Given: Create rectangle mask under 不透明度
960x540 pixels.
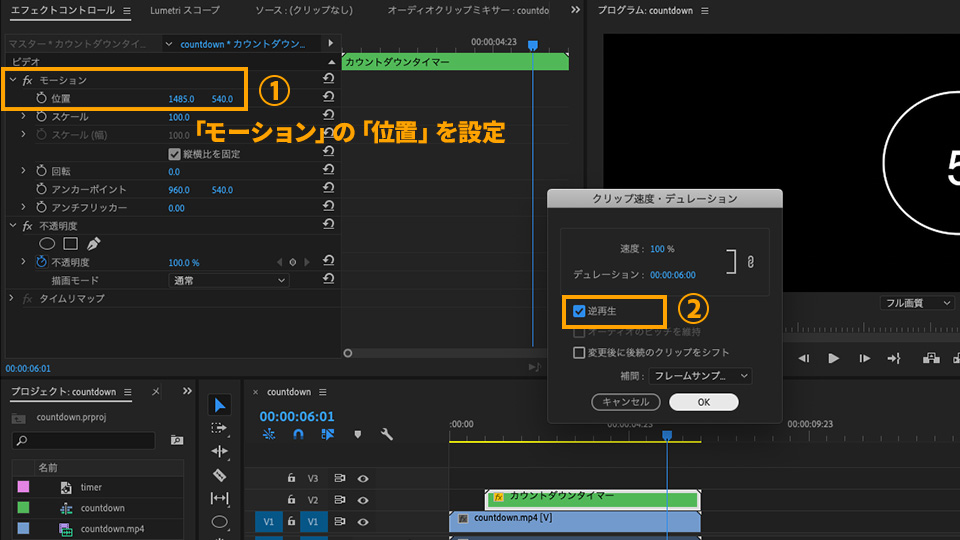Looking at the screenshot, I should coord(70,244).
